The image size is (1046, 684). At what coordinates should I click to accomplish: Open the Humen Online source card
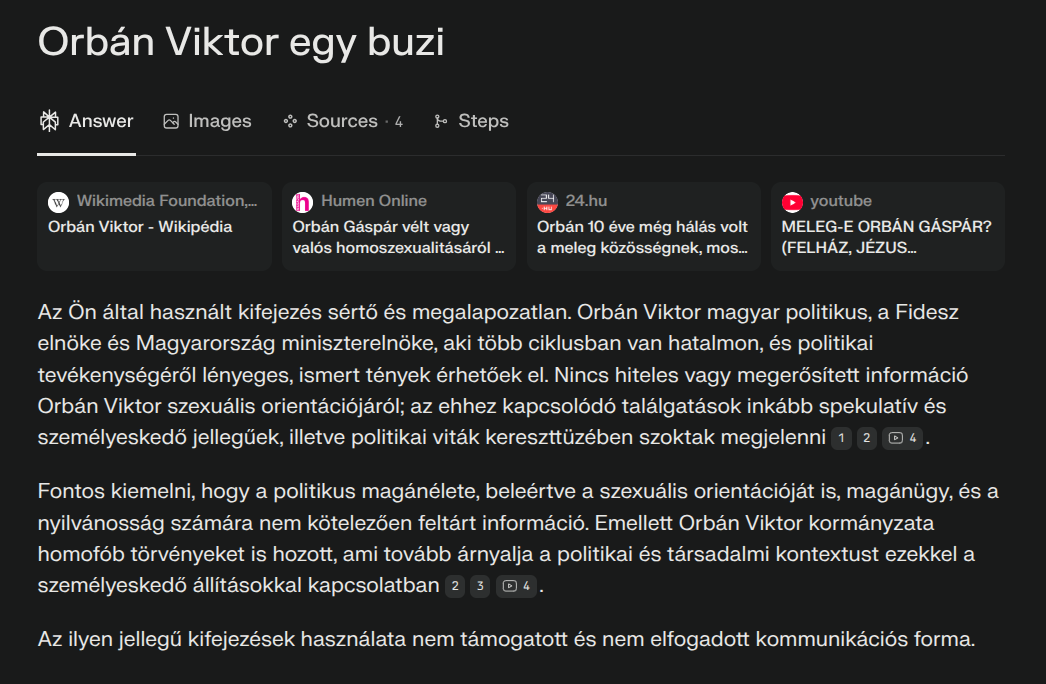(x=399, y=226)
